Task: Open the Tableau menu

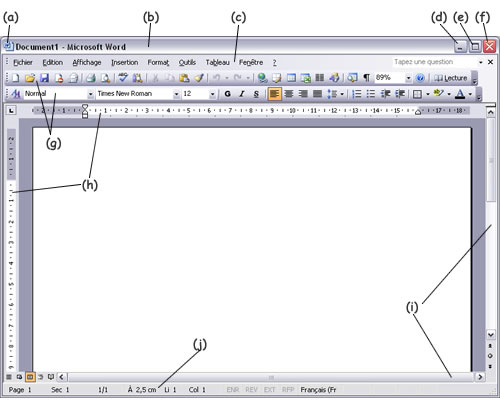Action: (x=217, y=62)
